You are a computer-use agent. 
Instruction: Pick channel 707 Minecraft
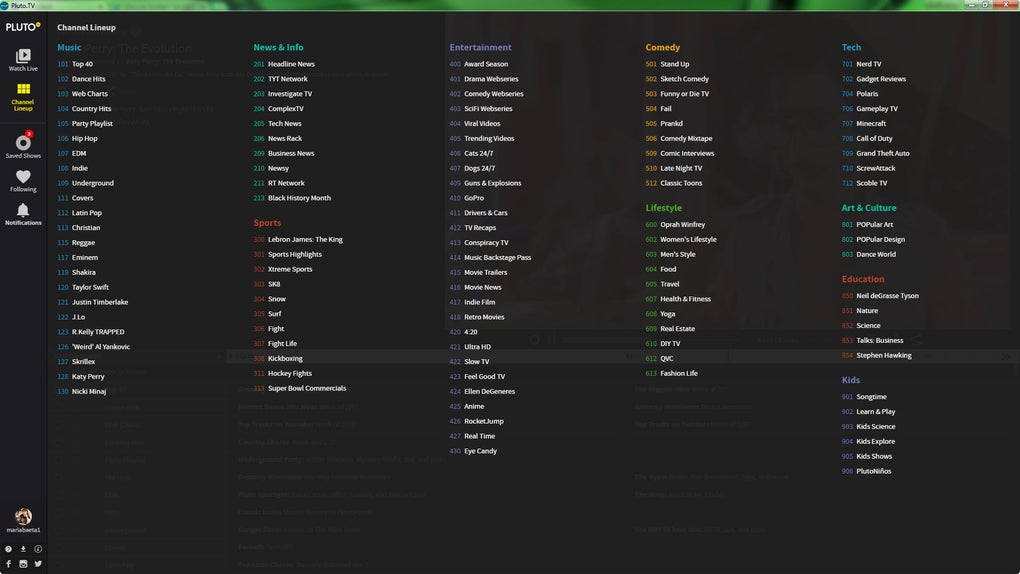pyautogui.click(x=871, y=123)
